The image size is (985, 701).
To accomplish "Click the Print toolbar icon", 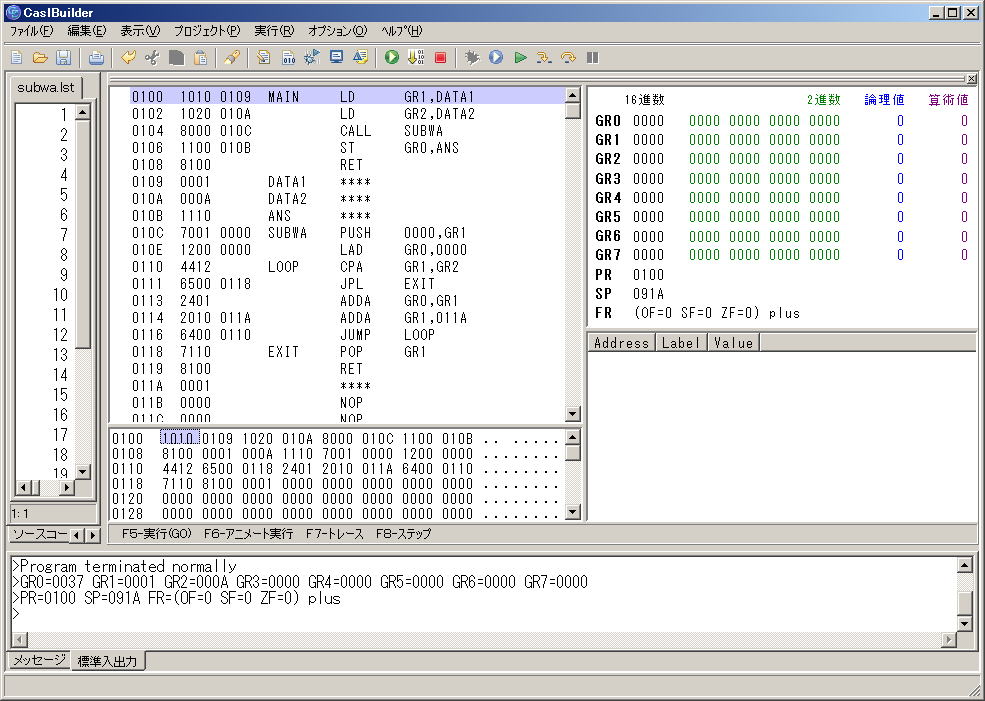I will (x=96, y=58).
